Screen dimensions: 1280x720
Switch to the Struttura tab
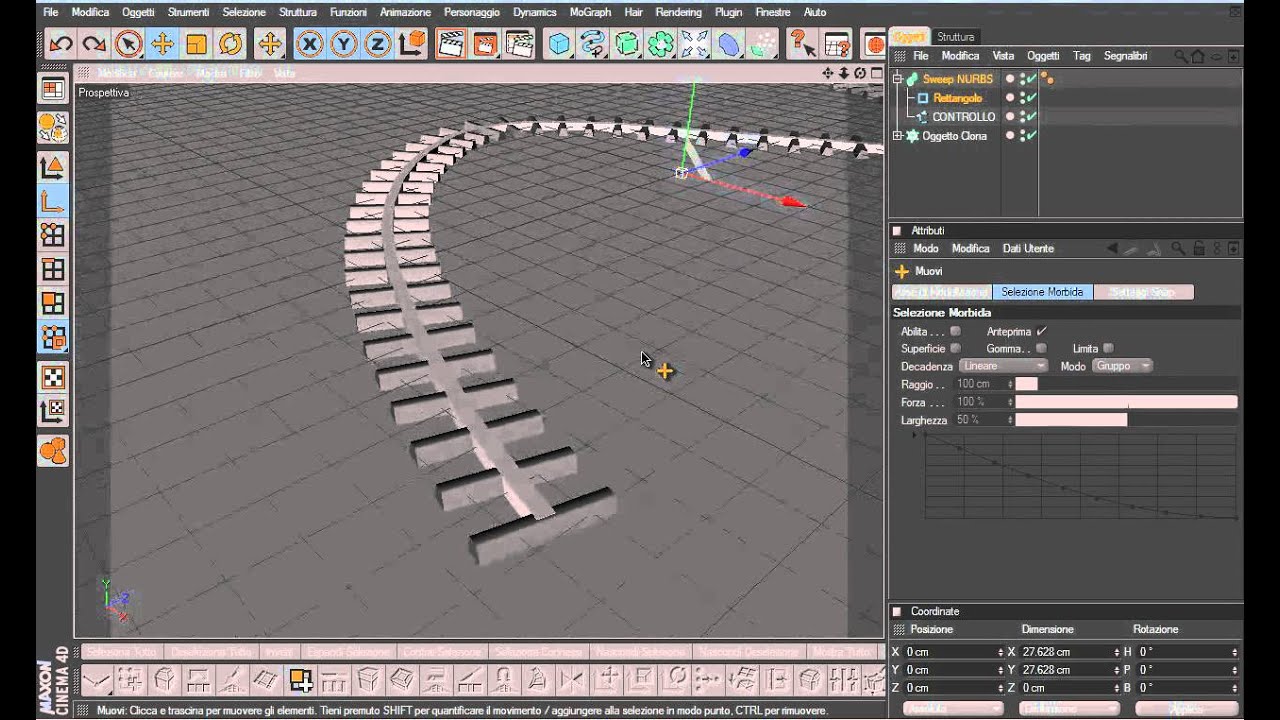[955, 37]
